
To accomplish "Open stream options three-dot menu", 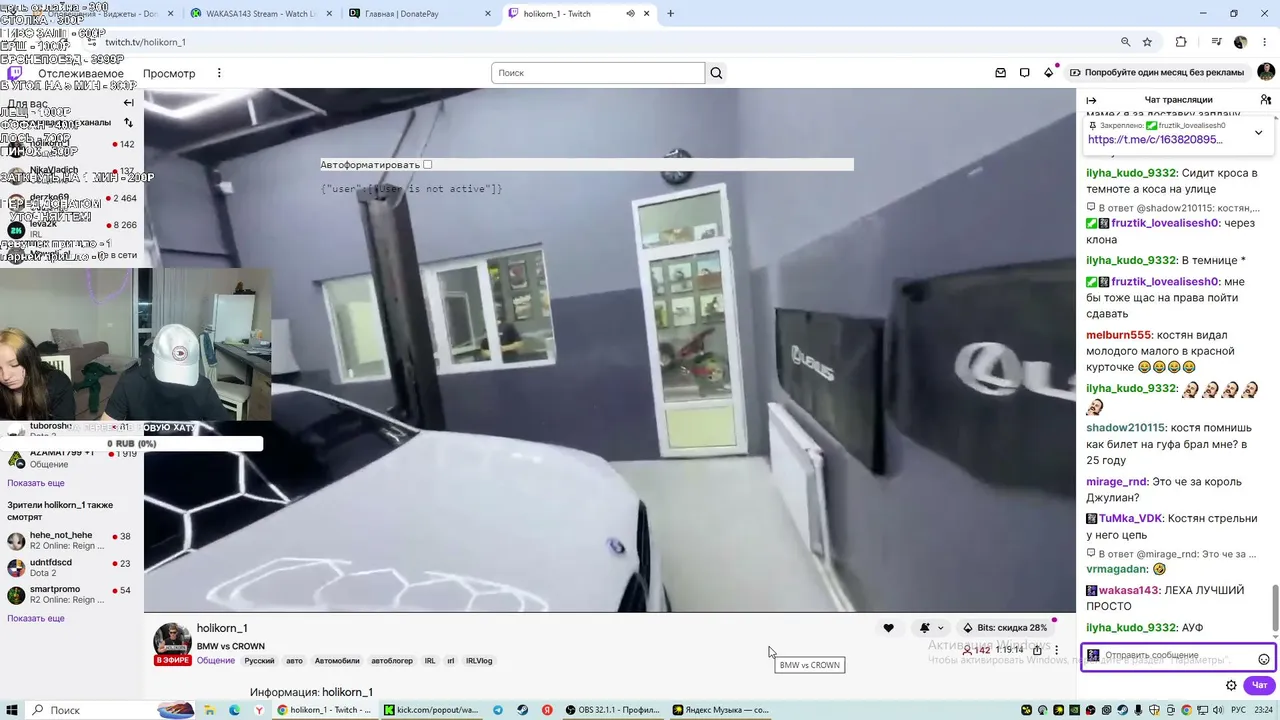I will [1056, 650].
